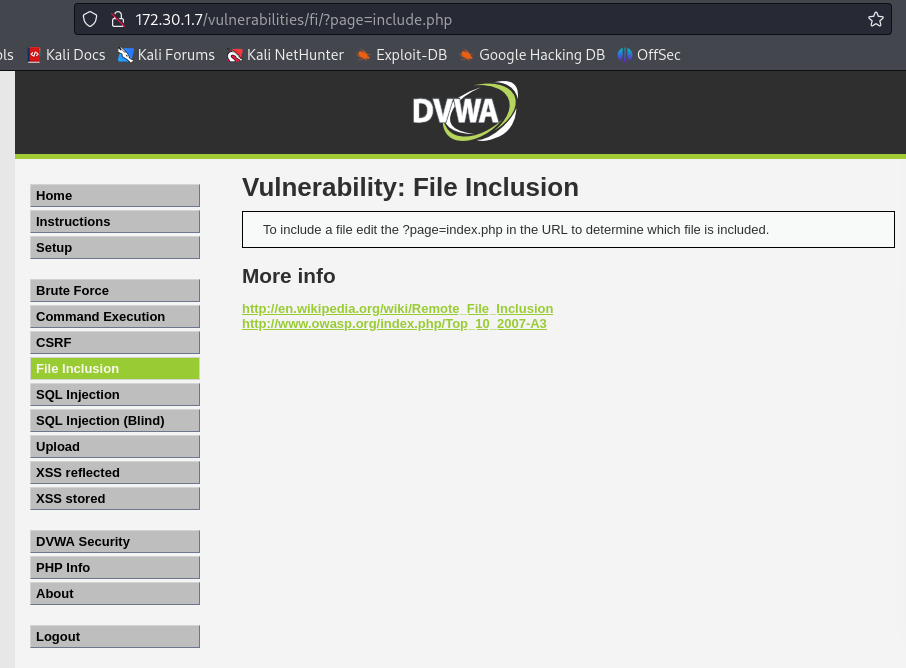Open the DVWA Security menu item

(x=115, y=541)
